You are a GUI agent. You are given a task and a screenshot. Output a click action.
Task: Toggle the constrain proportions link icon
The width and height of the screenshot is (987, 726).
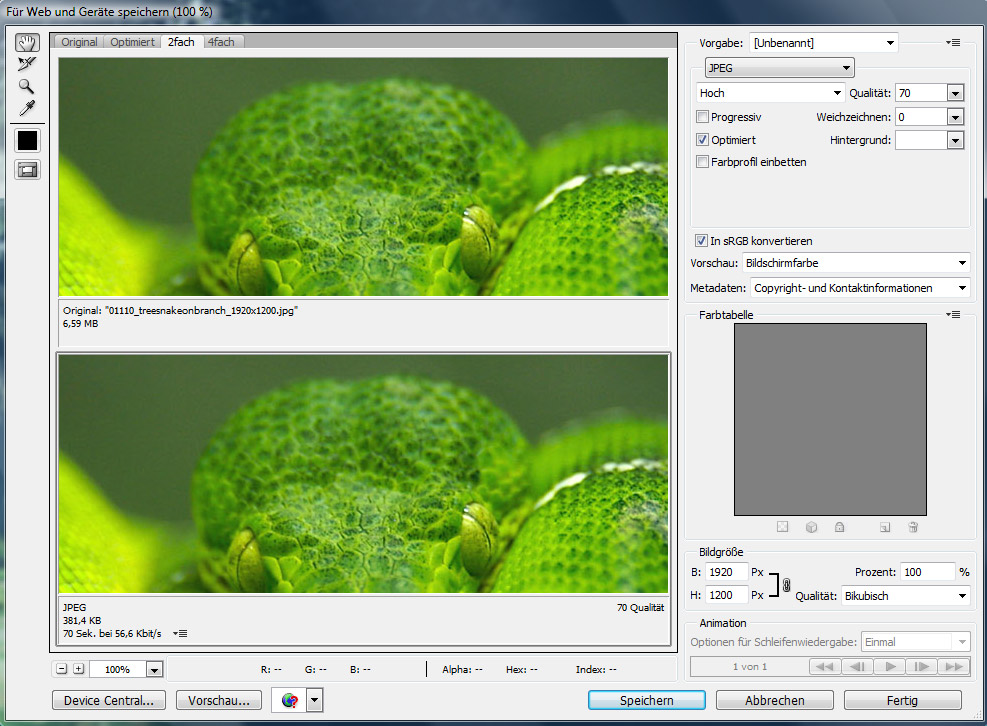click(786, 585)
